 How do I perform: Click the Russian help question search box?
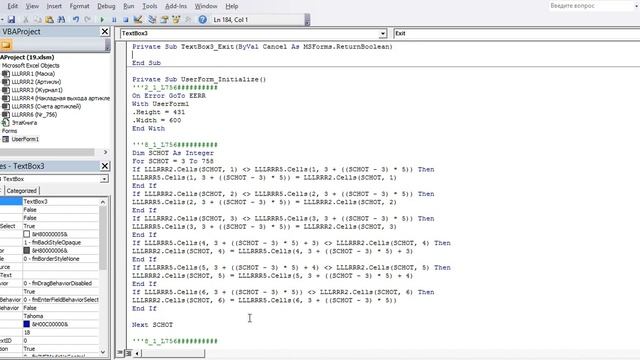[x=591, y=6]
